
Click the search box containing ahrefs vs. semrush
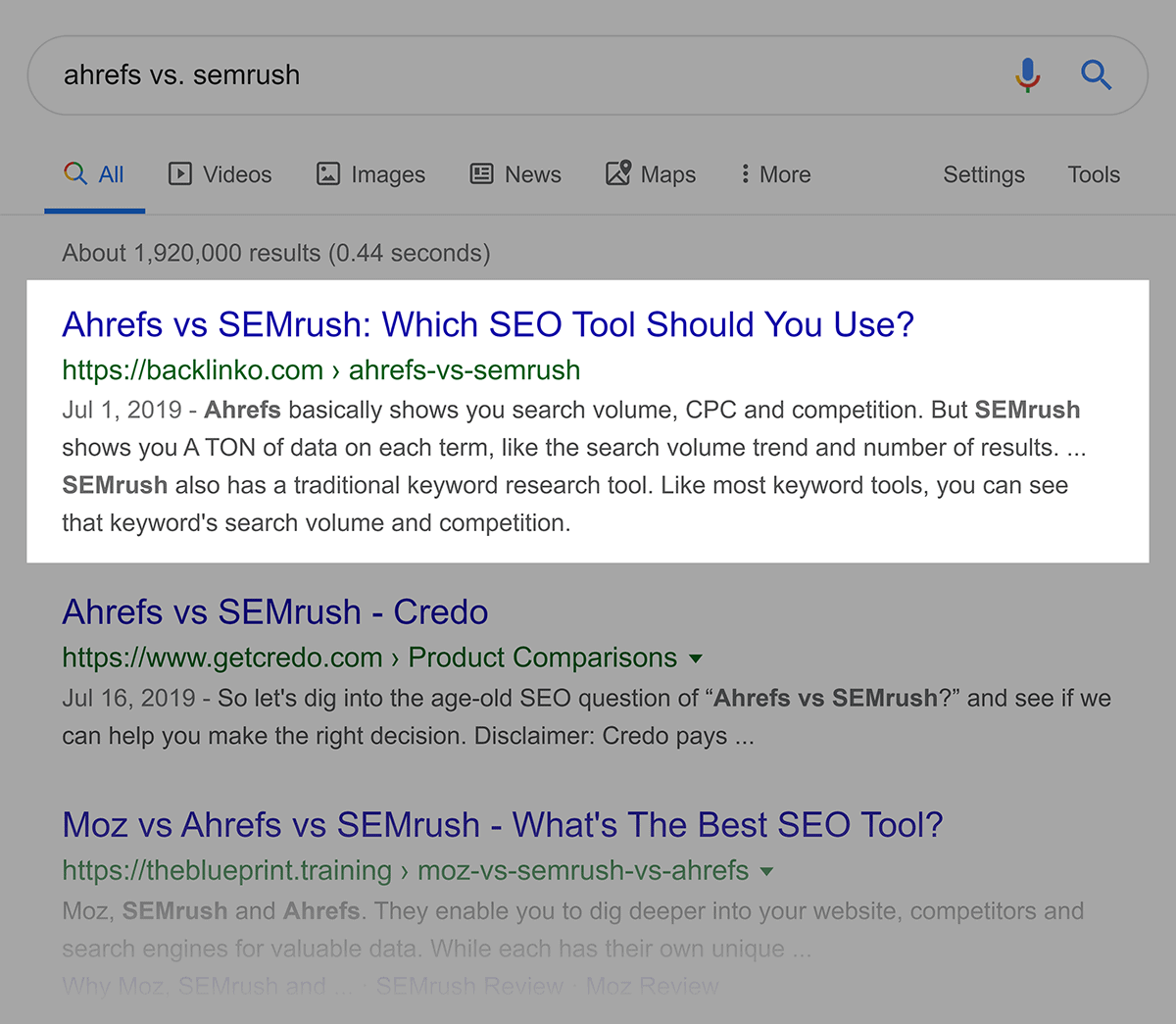click(587, 75)
